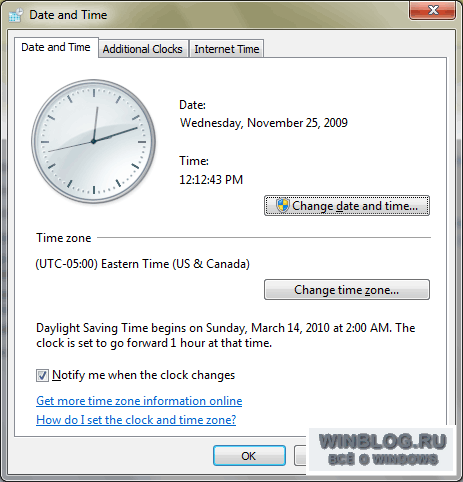This screenshot has height=482, width=463.
Task: Open Change time zone dialog
Action: click(347, 290)
